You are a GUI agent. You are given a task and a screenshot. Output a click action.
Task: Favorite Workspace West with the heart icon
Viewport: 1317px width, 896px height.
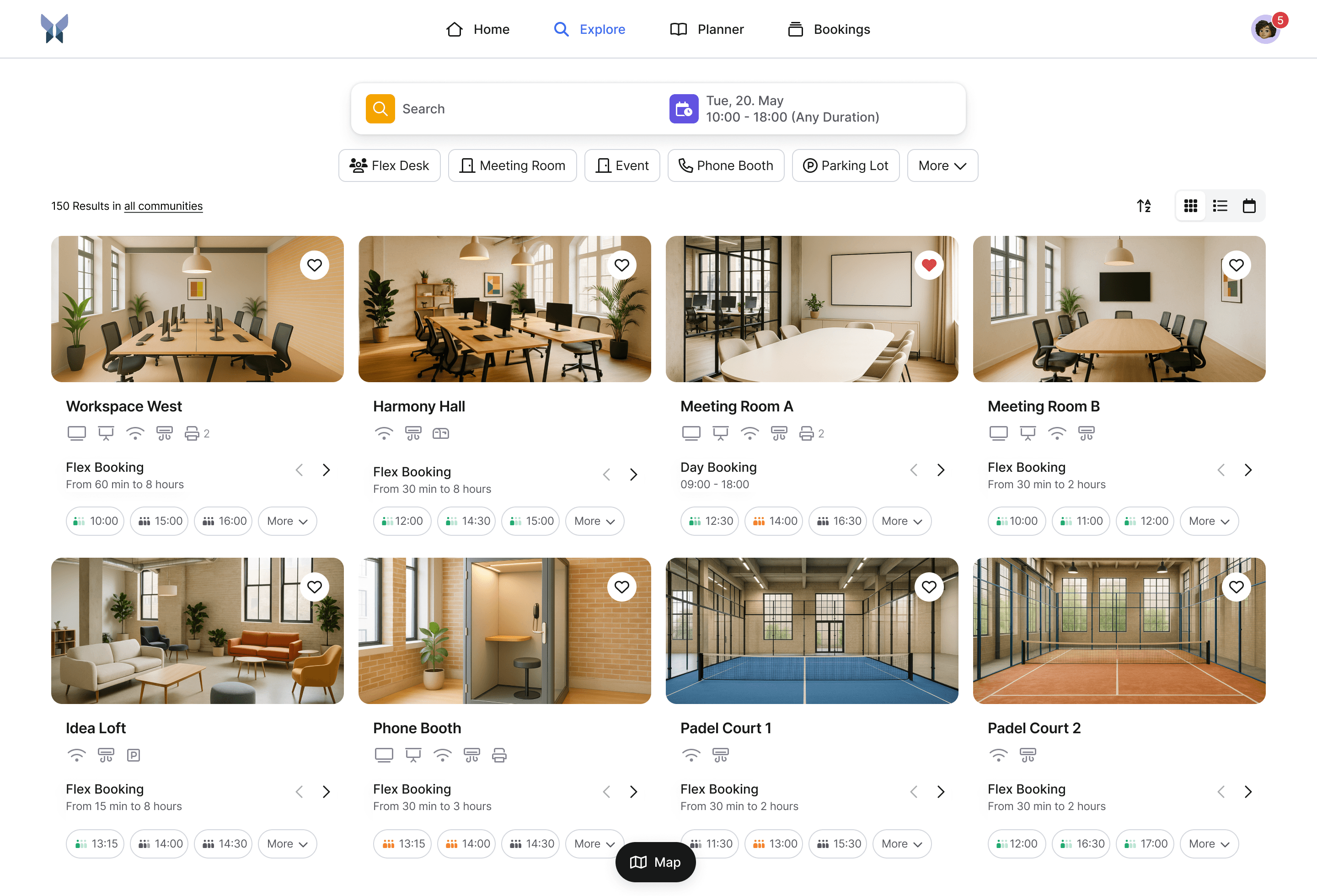click(315, 265)
